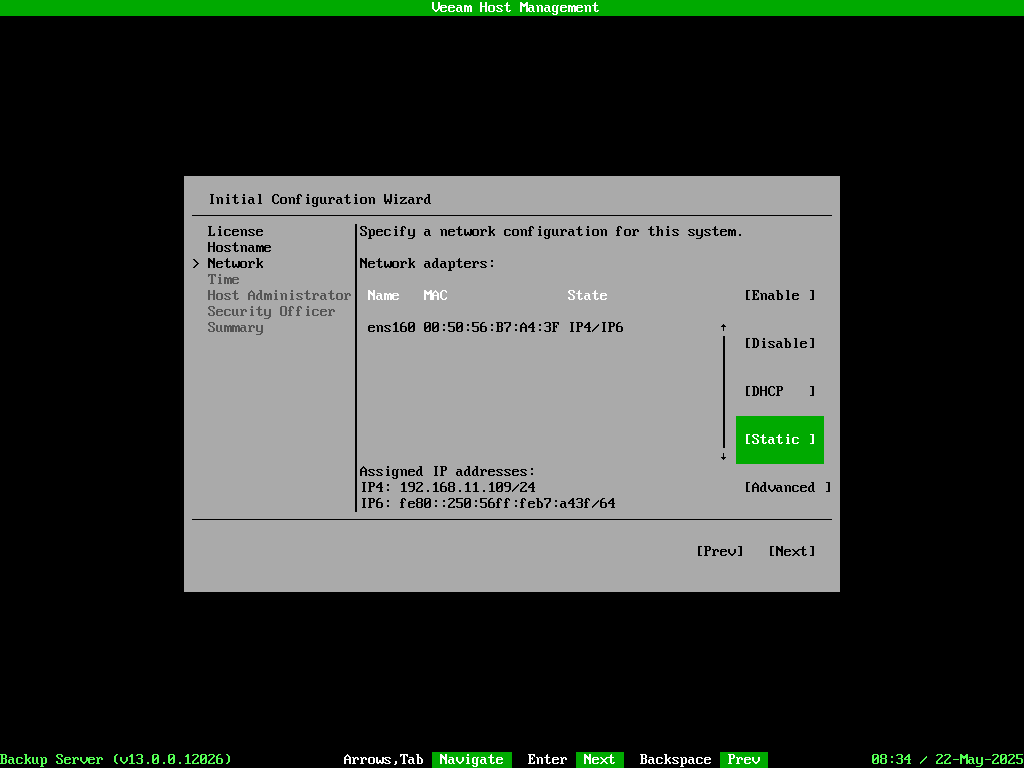1024x768 pixels.
Task: Go to the Next wizard step
Action: (x=792, y=551)
